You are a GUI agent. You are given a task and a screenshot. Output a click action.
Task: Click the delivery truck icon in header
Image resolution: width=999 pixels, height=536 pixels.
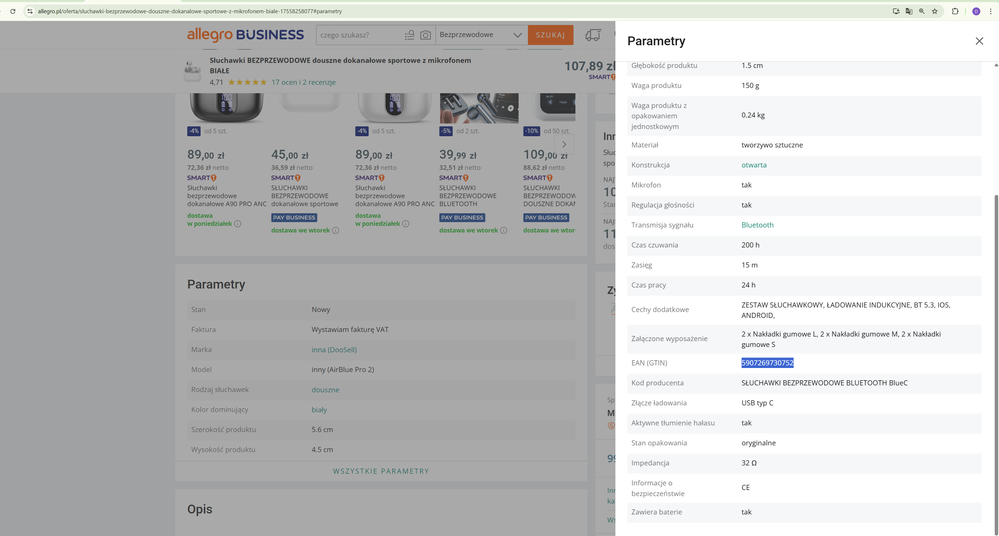click(x=593, y=35)
